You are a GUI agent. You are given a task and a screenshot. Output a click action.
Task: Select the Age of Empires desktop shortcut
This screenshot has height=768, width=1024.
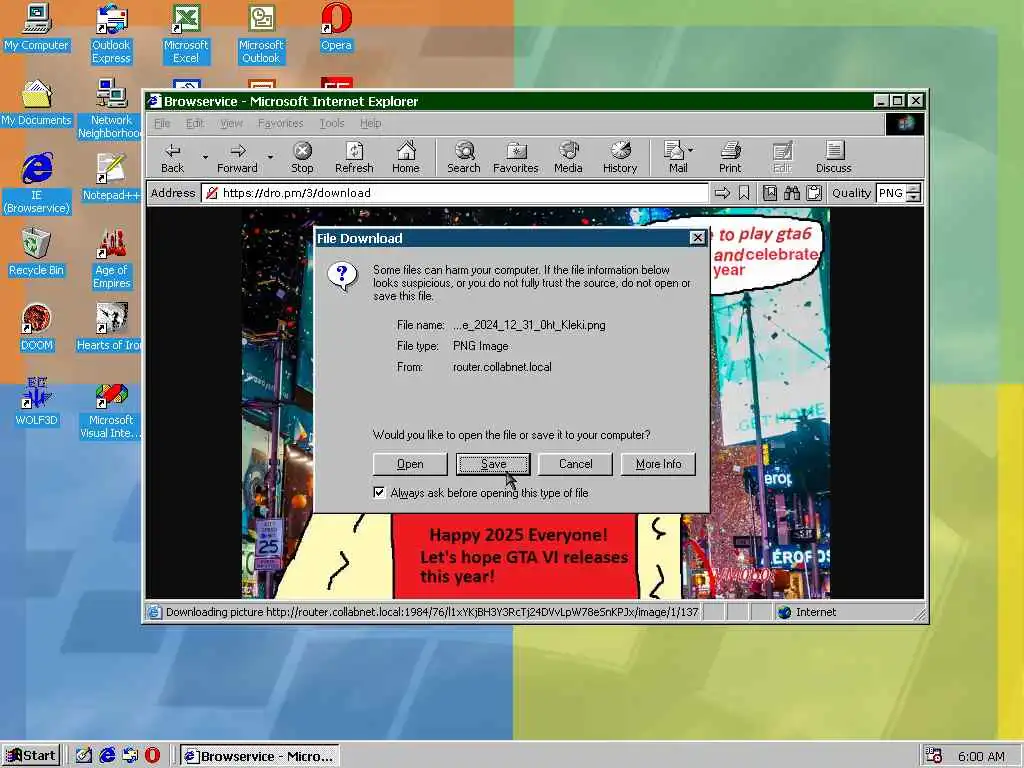pos(111,259)
